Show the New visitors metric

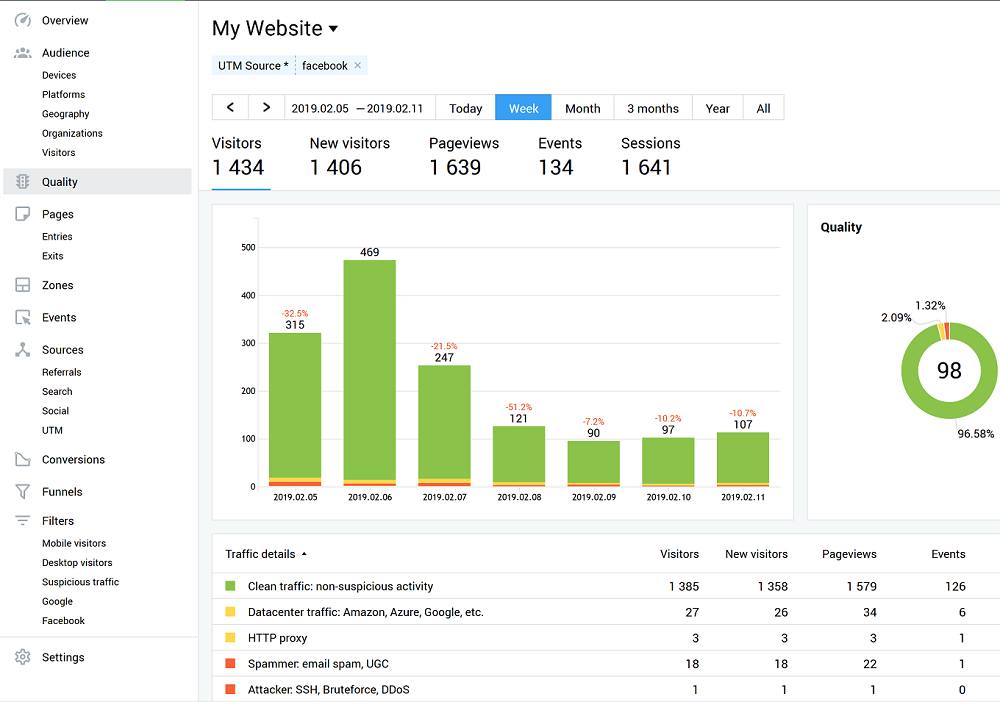(x=349, y=157)
